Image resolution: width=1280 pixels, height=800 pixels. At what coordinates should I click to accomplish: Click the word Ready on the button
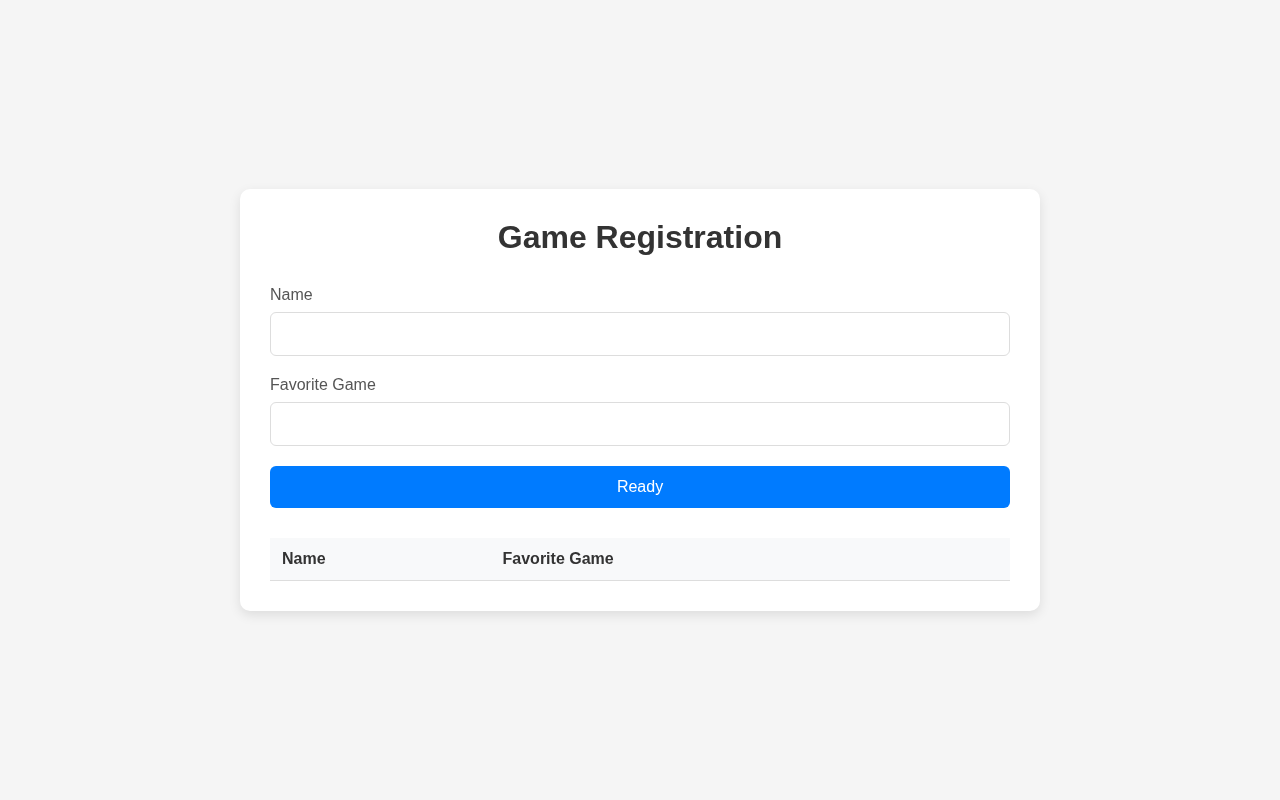click(640, 487)
